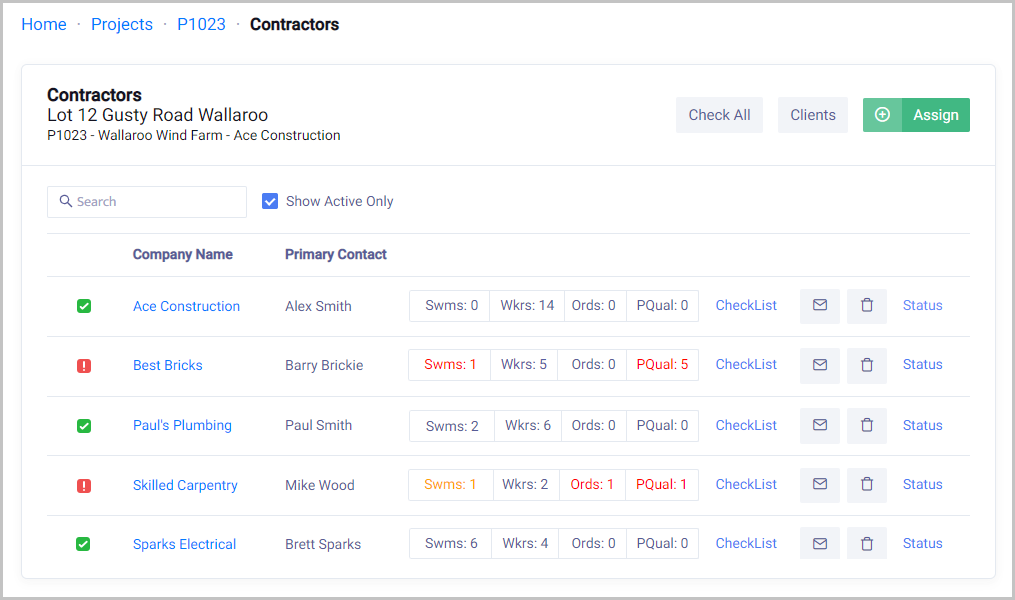This screenshot has height=600, width=1015.
Task: Click the plus icon on Assign button
Action: (x=882, y=115)
